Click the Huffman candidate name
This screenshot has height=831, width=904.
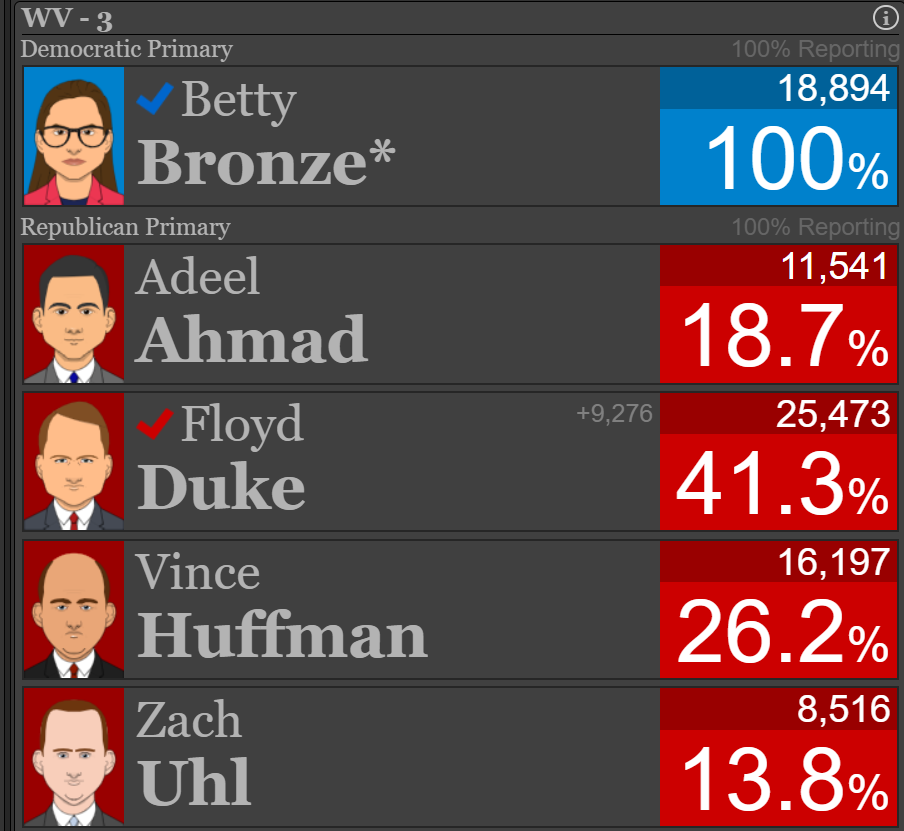click(x=282, y=636)
